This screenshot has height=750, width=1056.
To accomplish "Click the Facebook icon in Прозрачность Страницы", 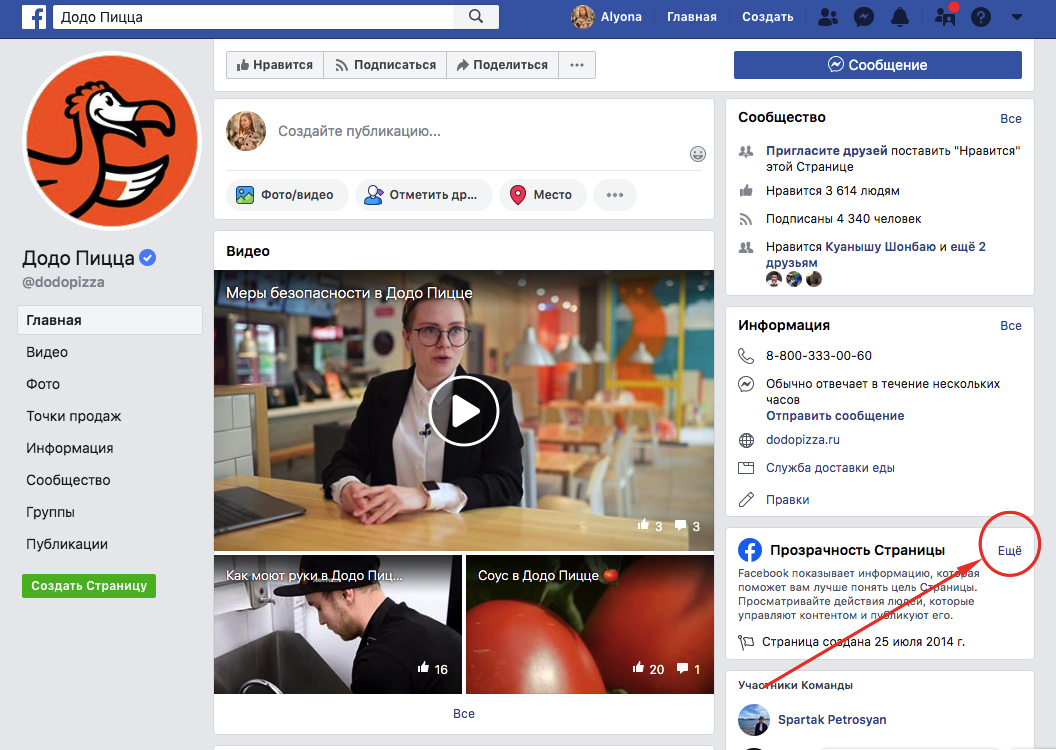I will tap(750, 550).
